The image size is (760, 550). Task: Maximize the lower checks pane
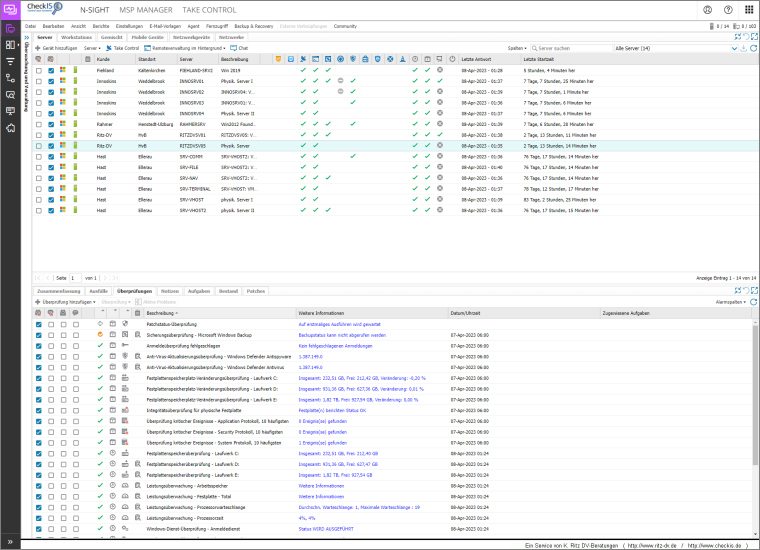click(754, 291)
